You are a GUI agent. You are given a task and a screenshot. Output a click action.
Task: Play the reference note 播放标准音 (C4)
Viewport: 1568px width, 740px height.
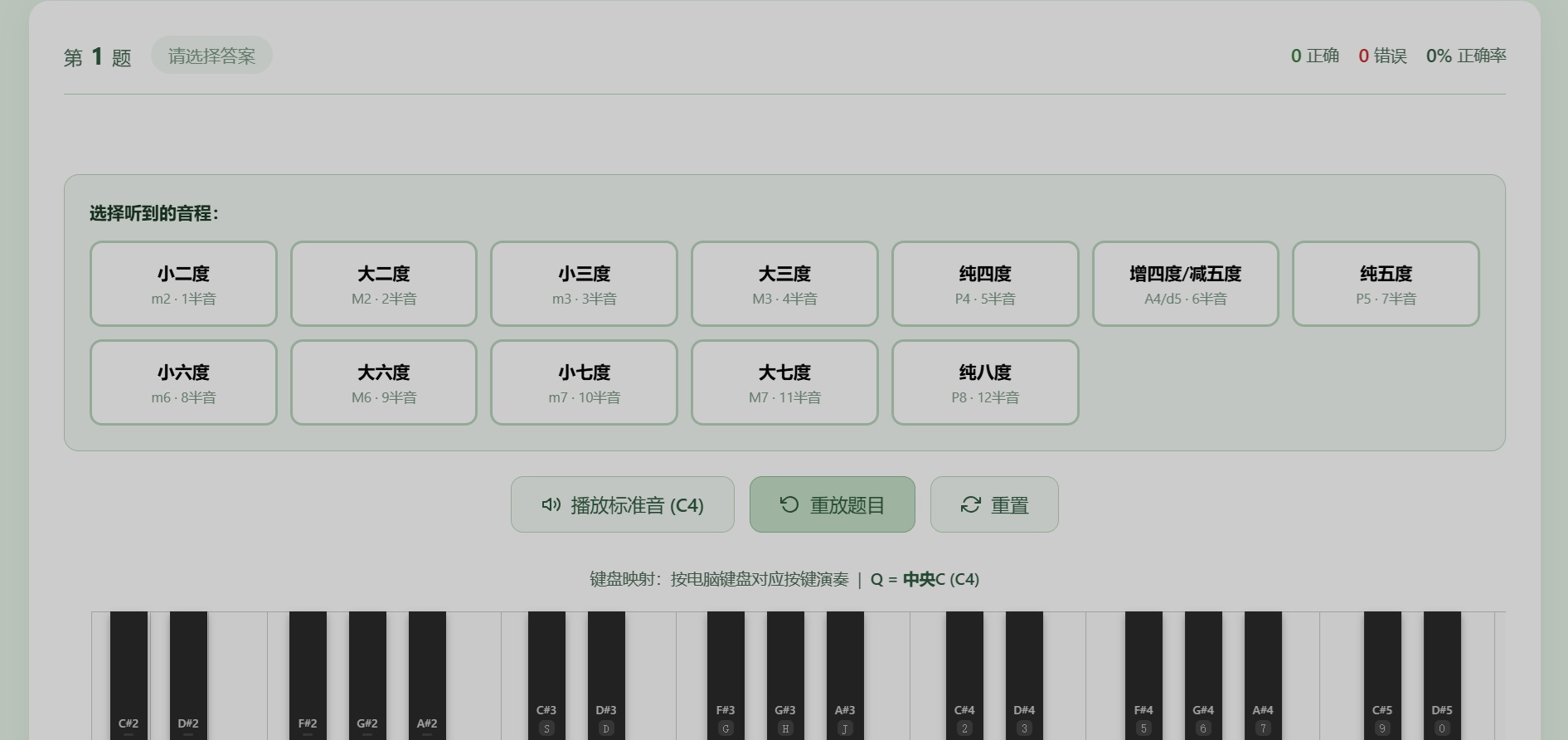(623, 504)
